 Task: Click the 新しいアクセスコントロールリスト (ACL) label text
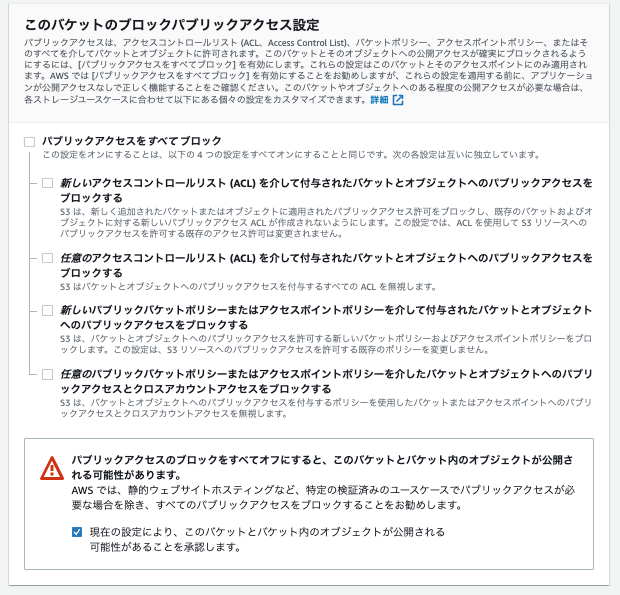pos(326,190)
